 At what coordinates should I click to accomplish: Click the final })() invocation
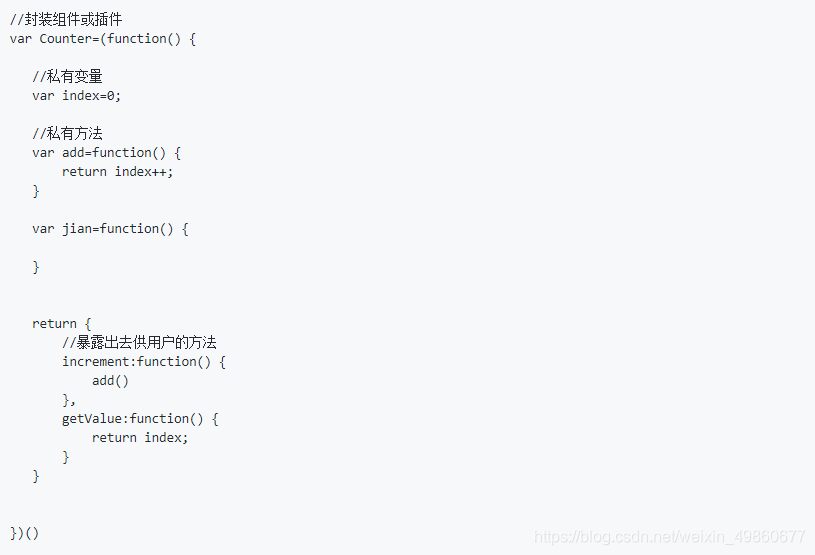(24, 533)
